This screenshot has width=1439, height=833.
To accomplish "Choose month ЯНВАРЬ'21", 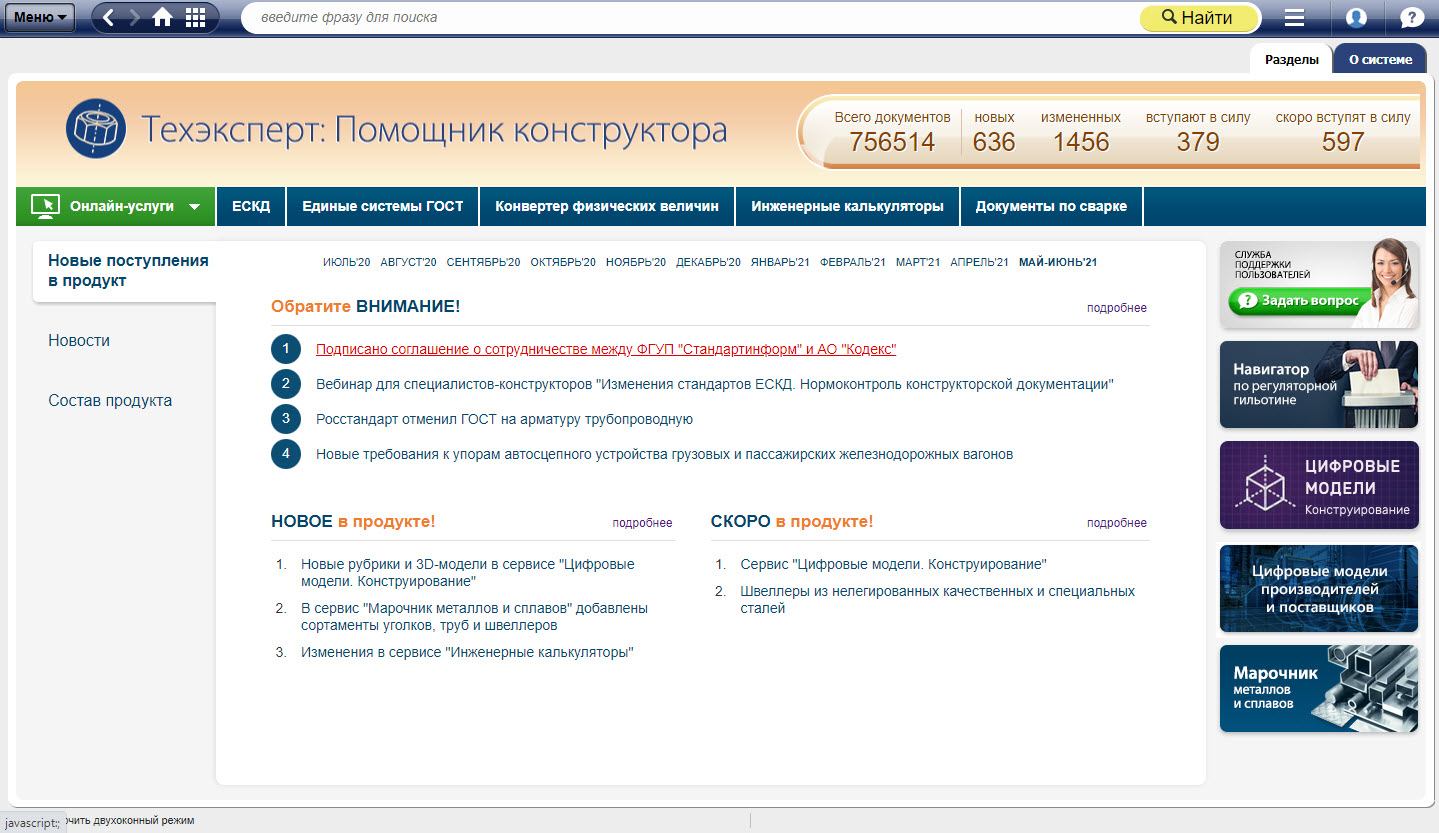I will 780,263.
